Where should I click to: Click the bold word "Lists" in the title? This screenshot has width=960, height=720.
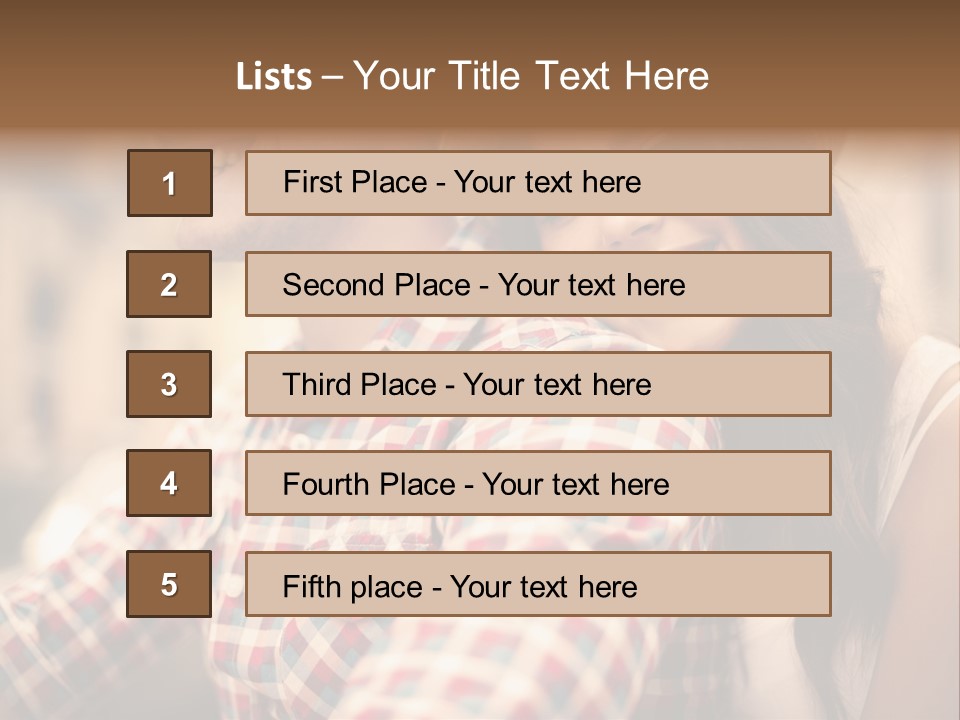(274, 77)
